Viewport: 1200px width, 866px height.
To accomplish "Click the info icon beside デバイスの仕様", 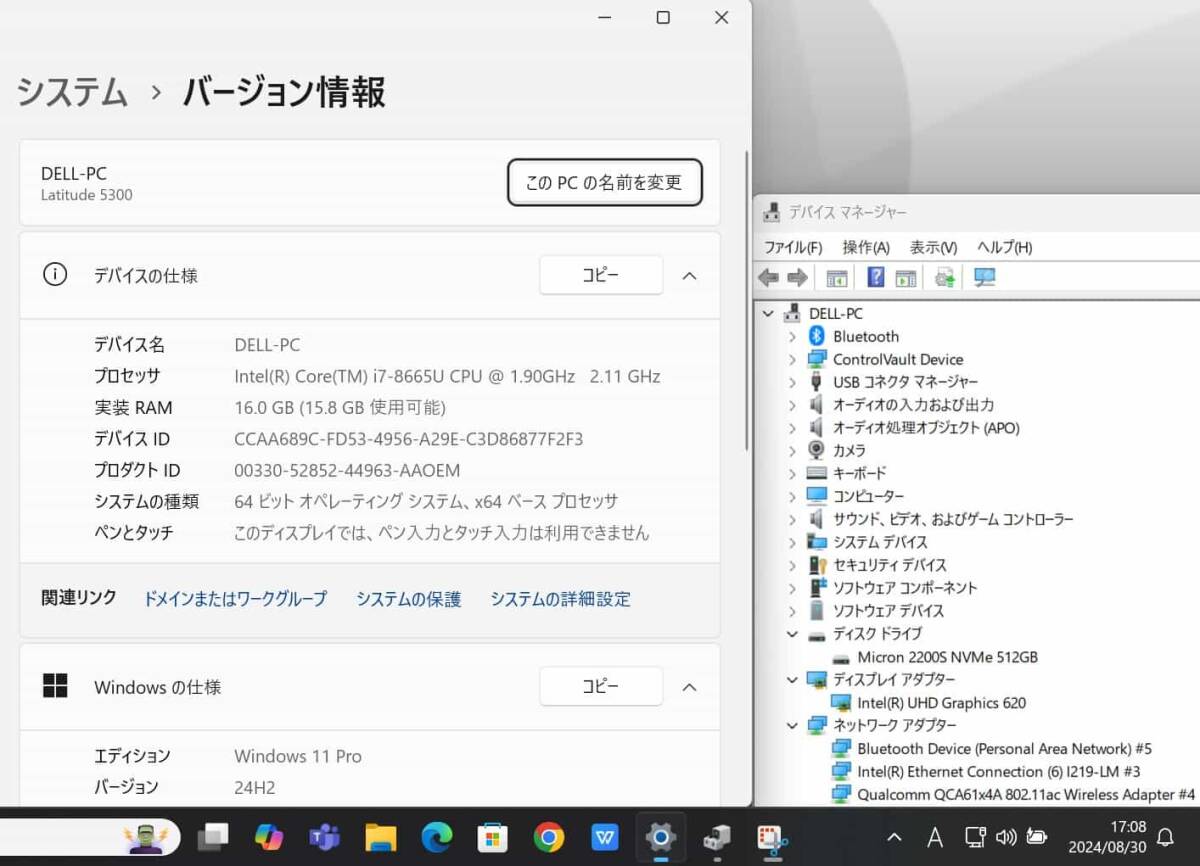I will pyautogui.click(x=55, y=275).
